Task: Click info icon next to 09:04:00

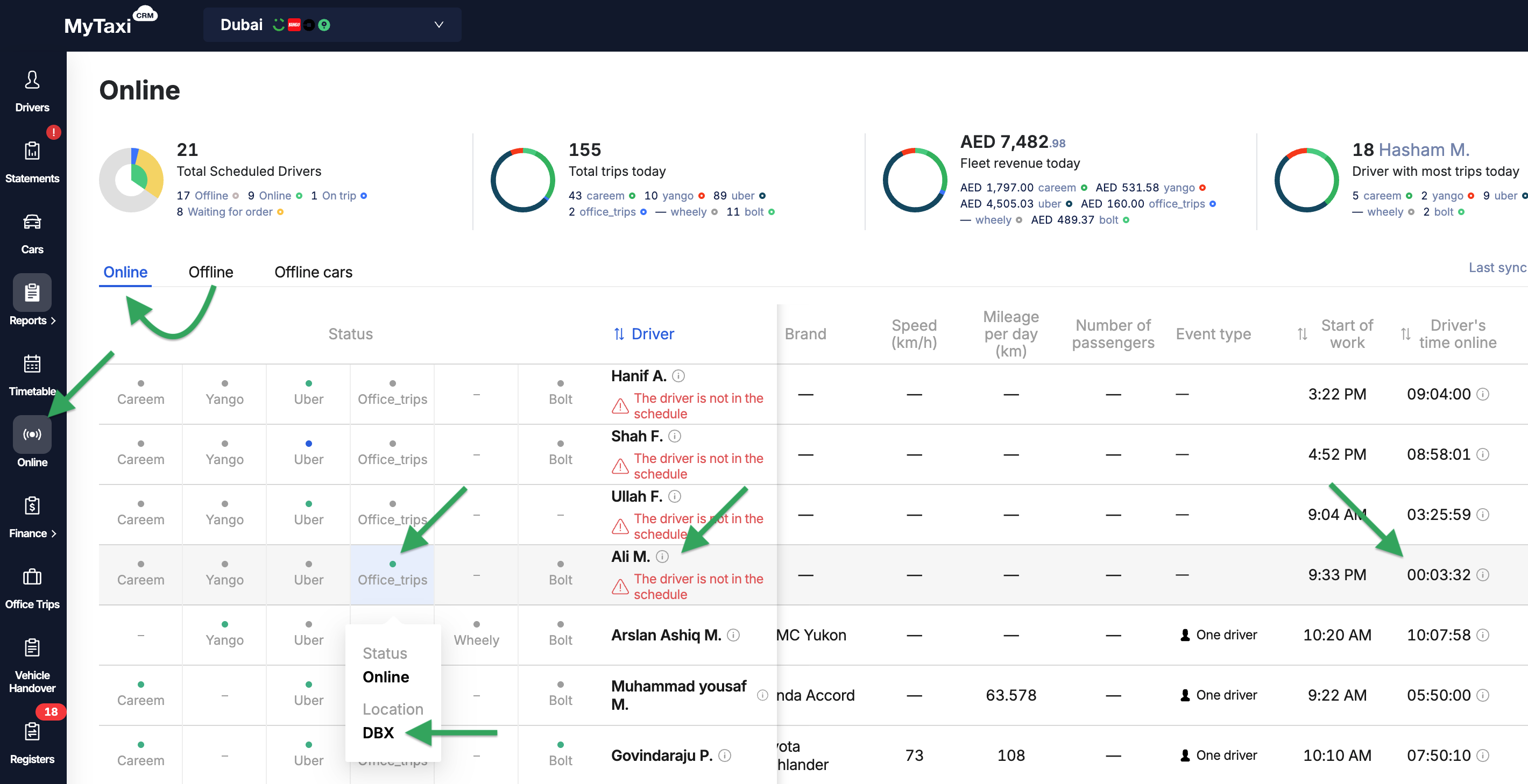Action: pyautogui.click(x=1482, y=394)
